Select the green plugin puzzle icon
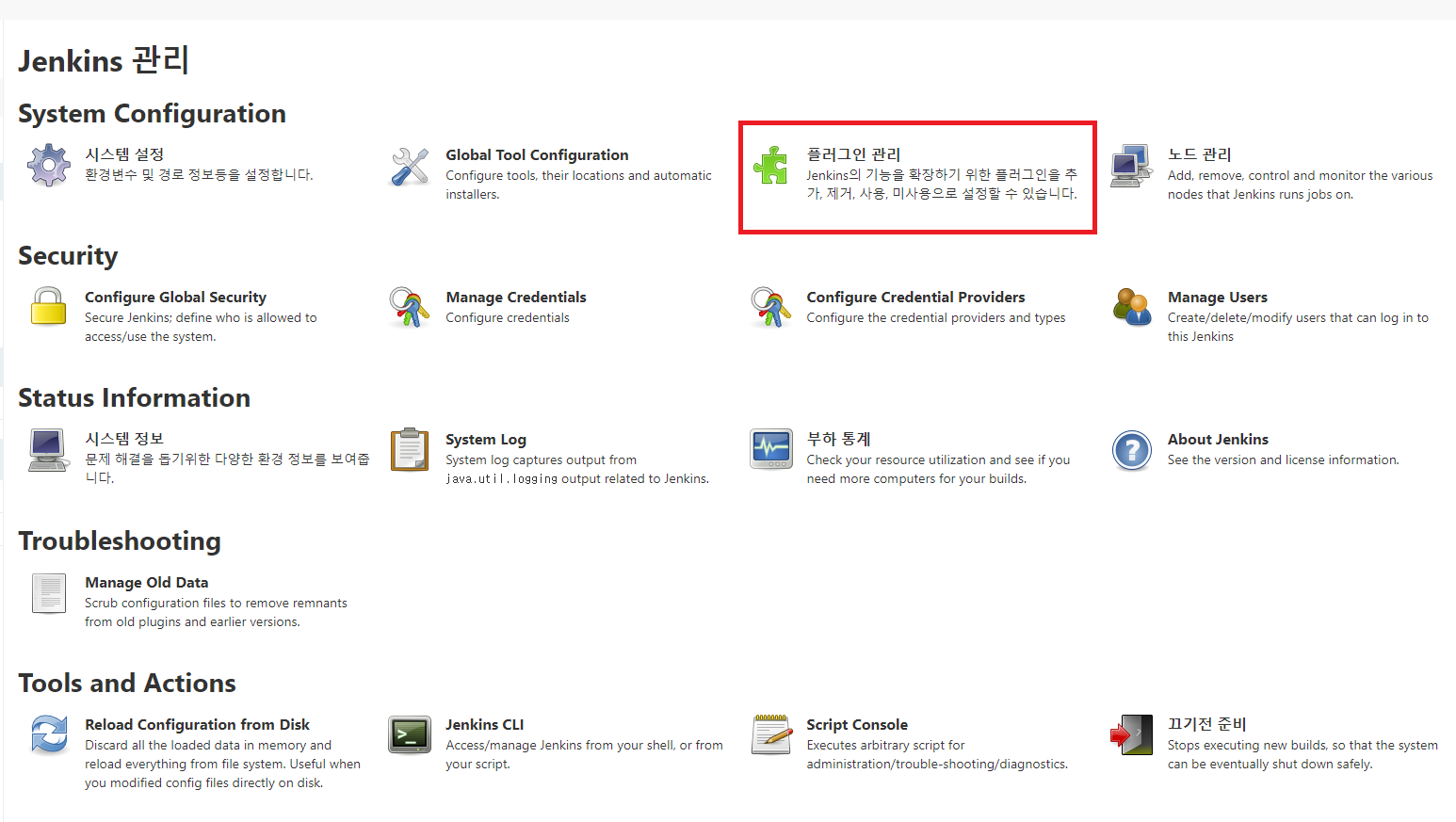The height and width of the screenshot is (822, 1456). click(770, 166)
